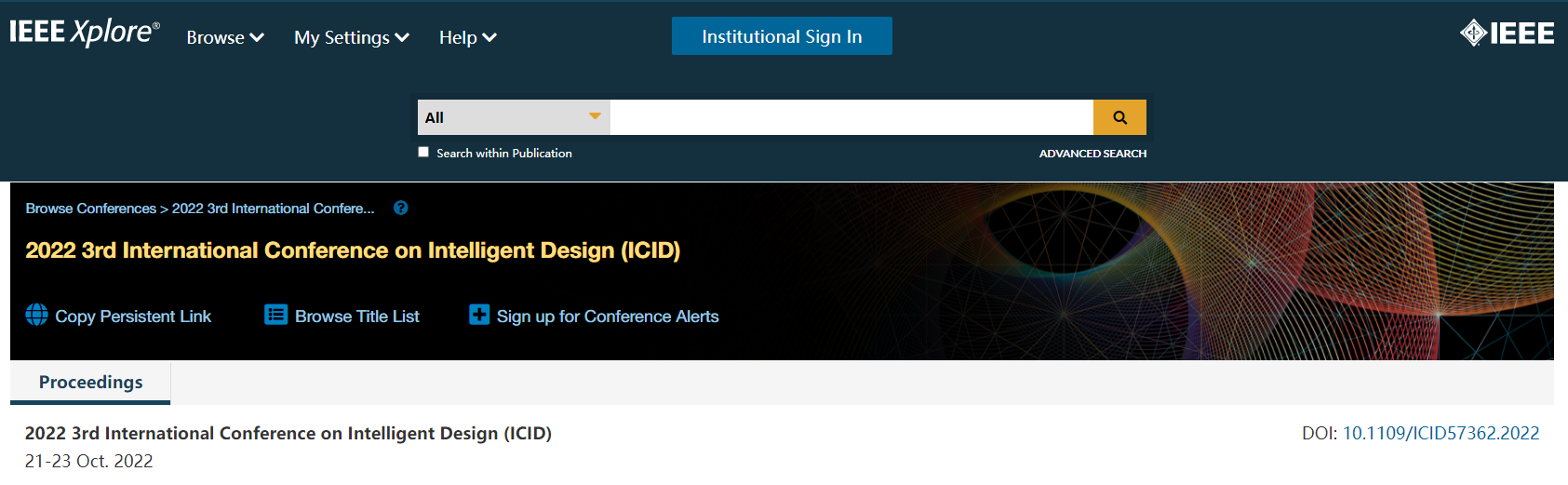Screen dimensions: 1568x485
Task: Open the Help menu
Action: tap(468, 37)
